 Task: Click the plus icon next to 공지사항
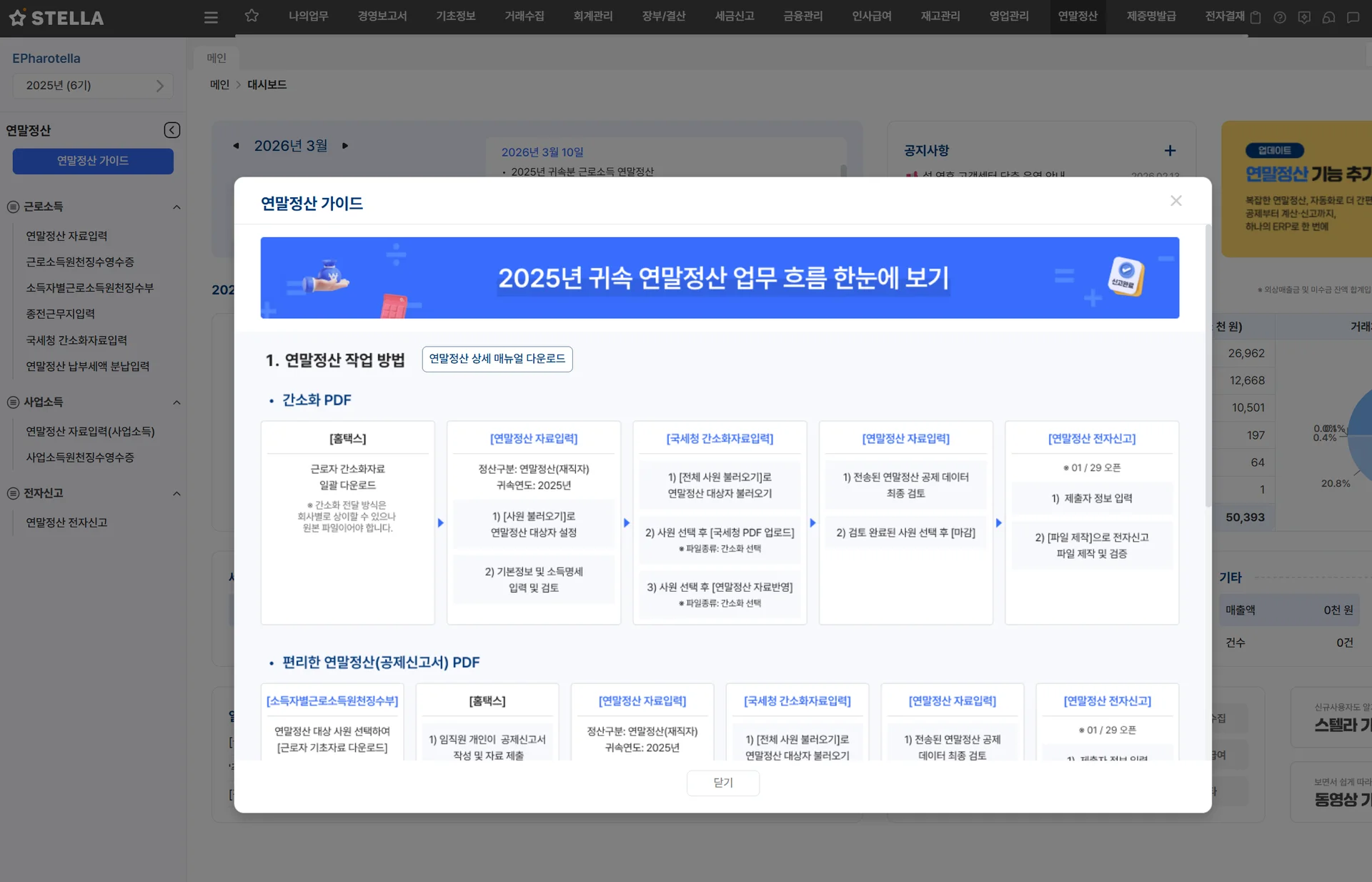[x=1170, y=151]
